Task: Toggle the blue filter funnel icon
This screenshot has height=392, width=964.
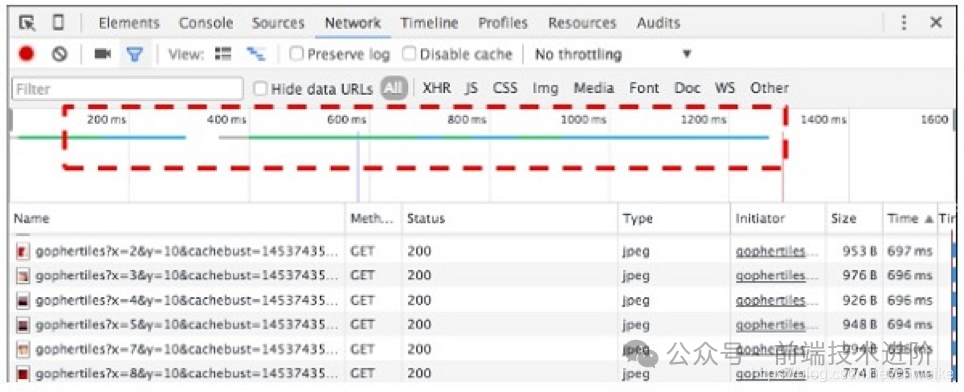Action: (135, 55)
